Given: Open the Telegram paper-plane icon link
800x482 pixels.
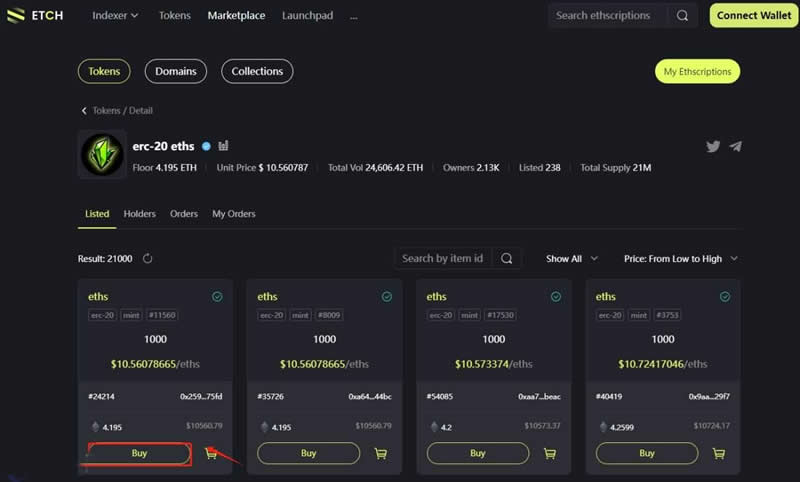Looking at the screenshot, I should pos(736,146).
